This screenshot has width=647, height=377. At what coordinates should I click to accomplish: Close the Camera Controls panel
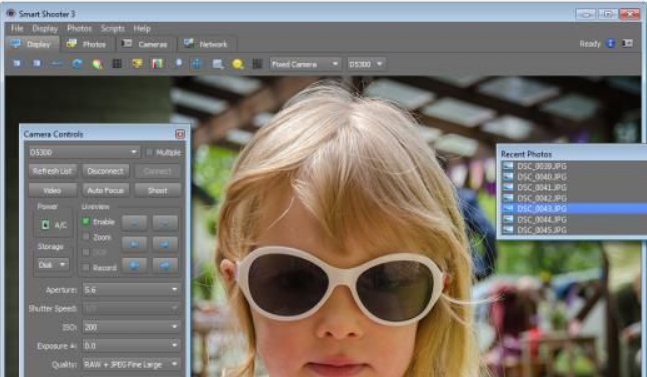tap(180, 134)
